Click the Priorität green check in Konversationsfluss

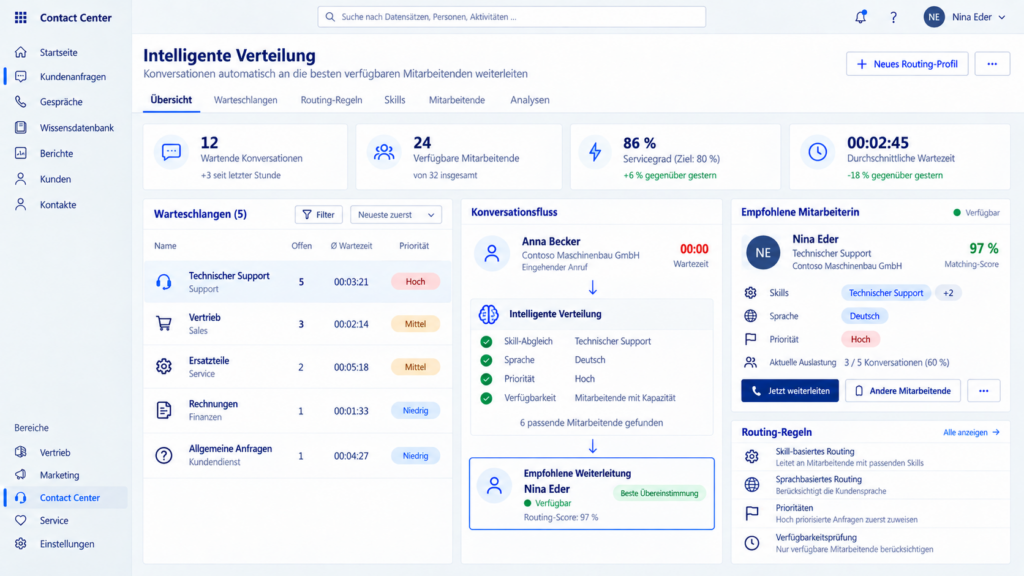(x=487, y=379)
